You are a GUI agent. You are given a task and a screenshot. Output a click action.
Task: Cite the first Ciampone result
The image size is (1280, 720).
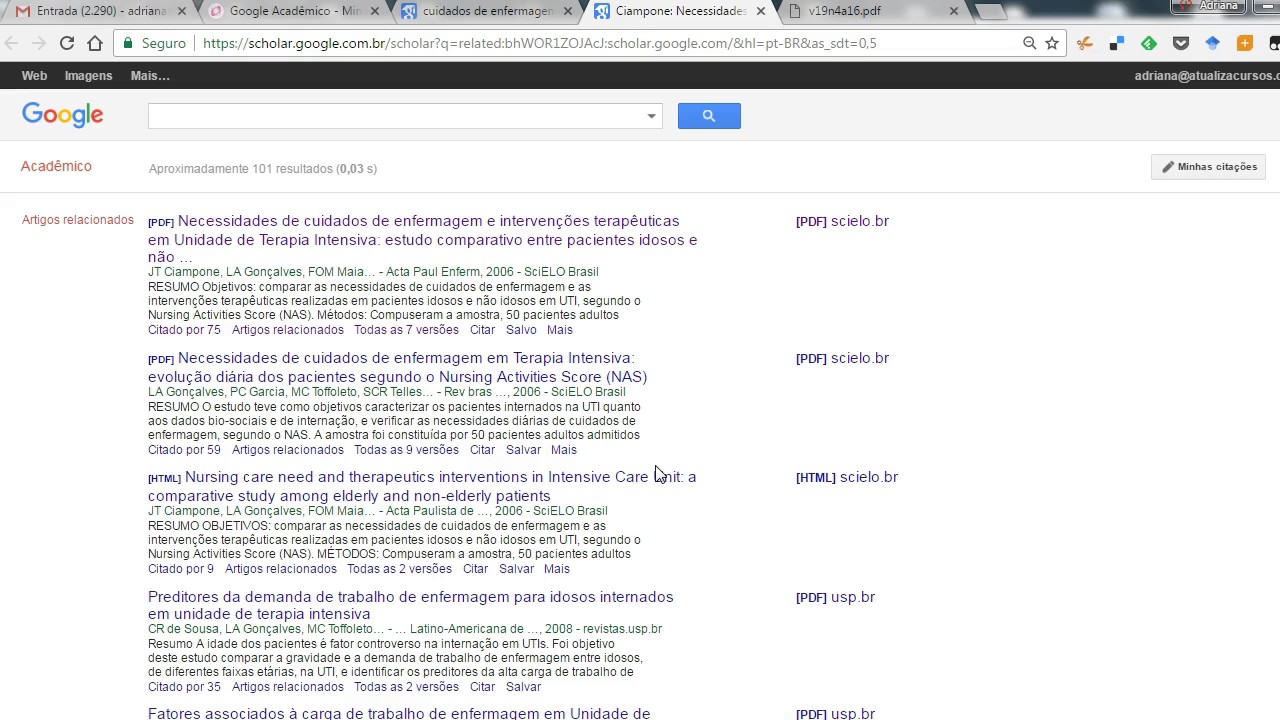click(x=482, y=330)
